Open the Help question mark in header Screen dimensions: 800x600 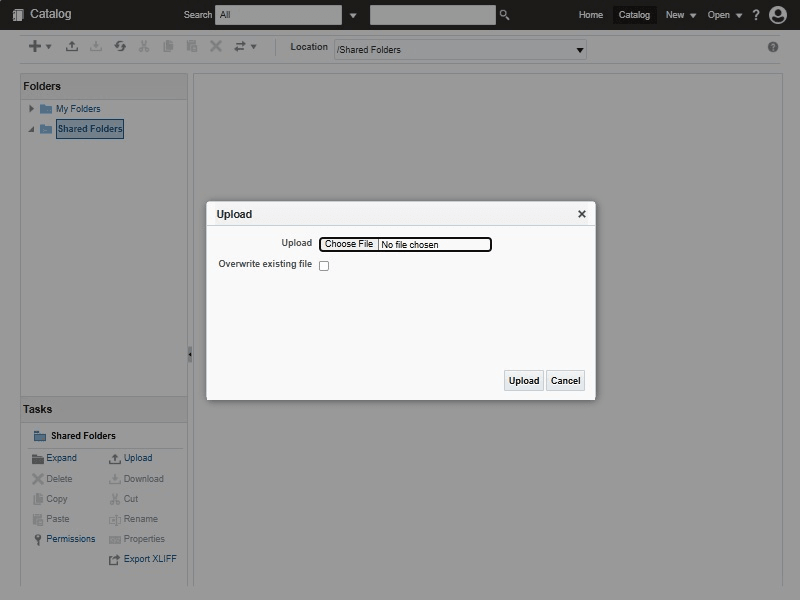coord(756,15)
